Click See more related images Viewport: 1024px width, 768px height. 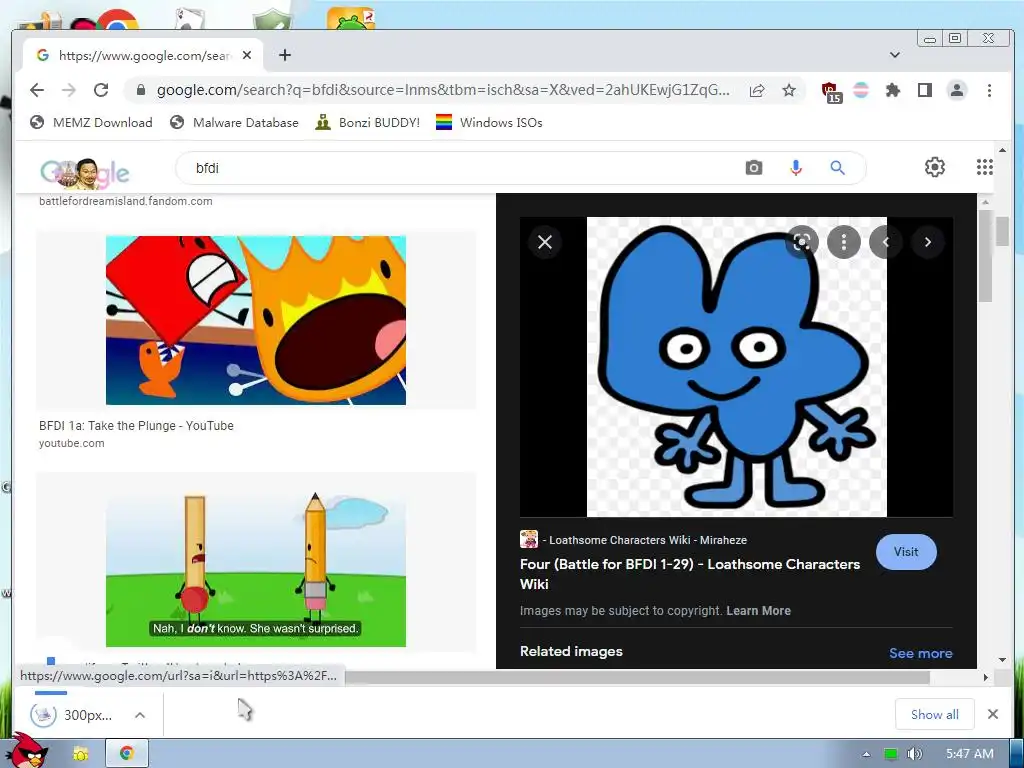pyautogui.click(x=920, y=653)
